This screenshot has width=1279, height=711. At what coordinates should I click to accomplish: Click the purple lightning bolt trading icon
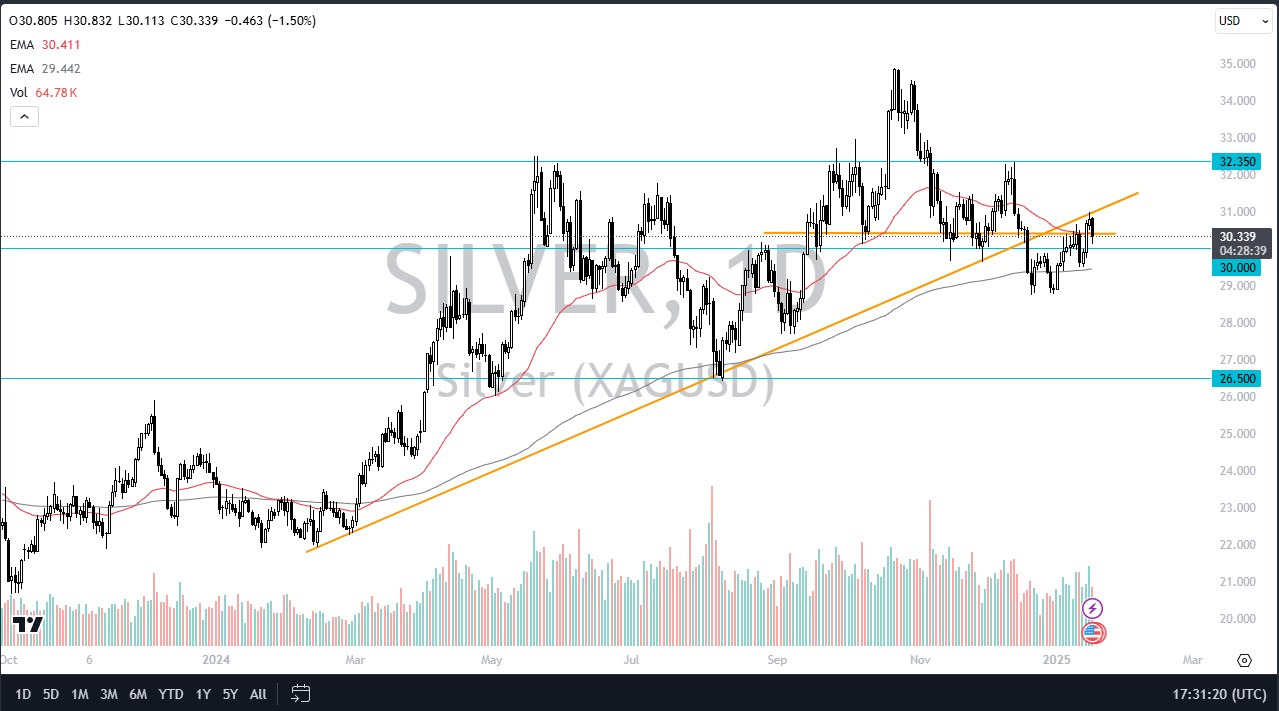pos(1093,607)
